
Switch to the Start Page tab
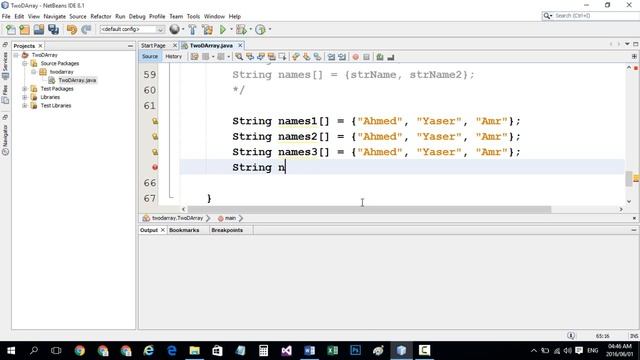pyautogui.click(x=153, y=45)
